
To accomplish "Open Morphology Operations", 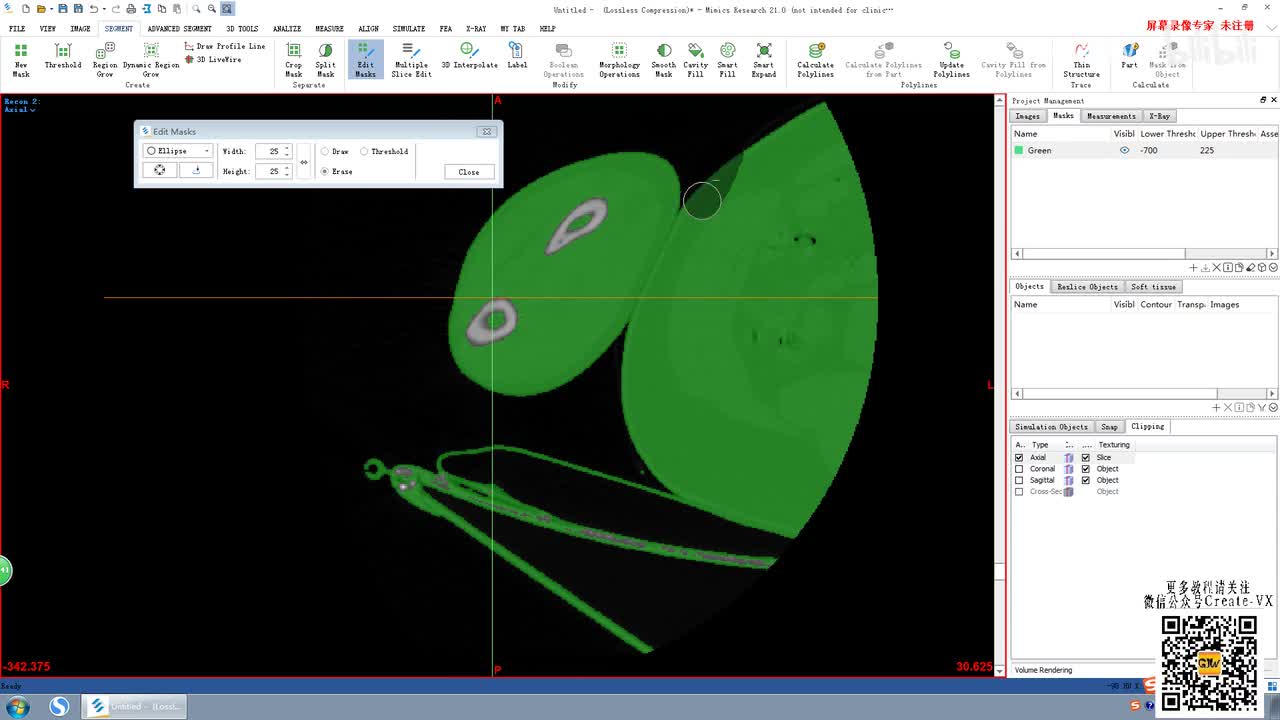I will point(619,60).
